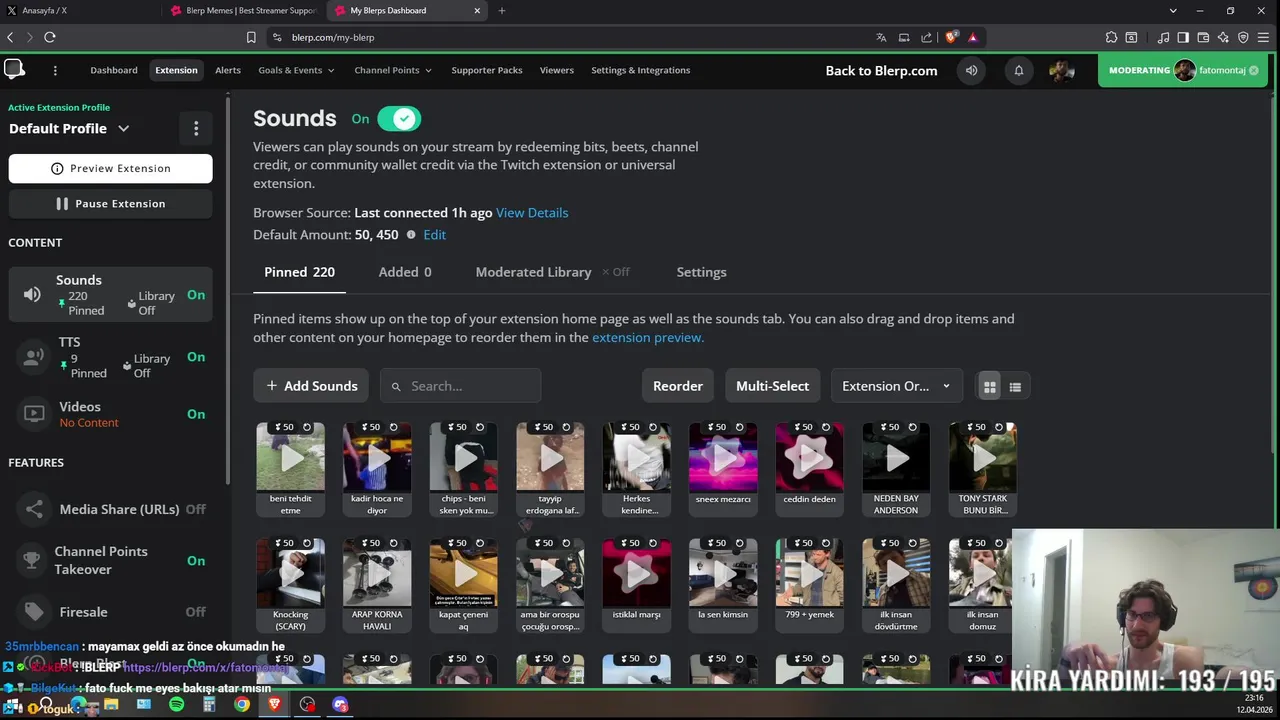This screenshot has width=1280, height=720.
Task: Open the Viewers menu item
Action: point(557,70)
